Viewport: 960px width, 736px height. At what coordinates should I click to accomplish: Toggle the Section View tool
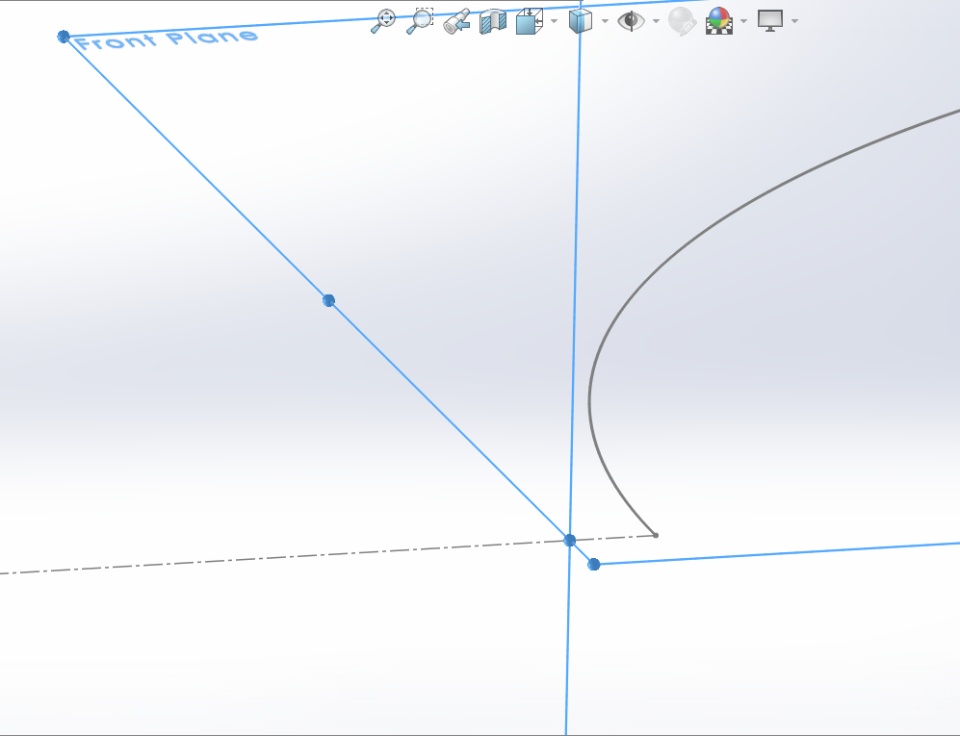coord(493,21)
